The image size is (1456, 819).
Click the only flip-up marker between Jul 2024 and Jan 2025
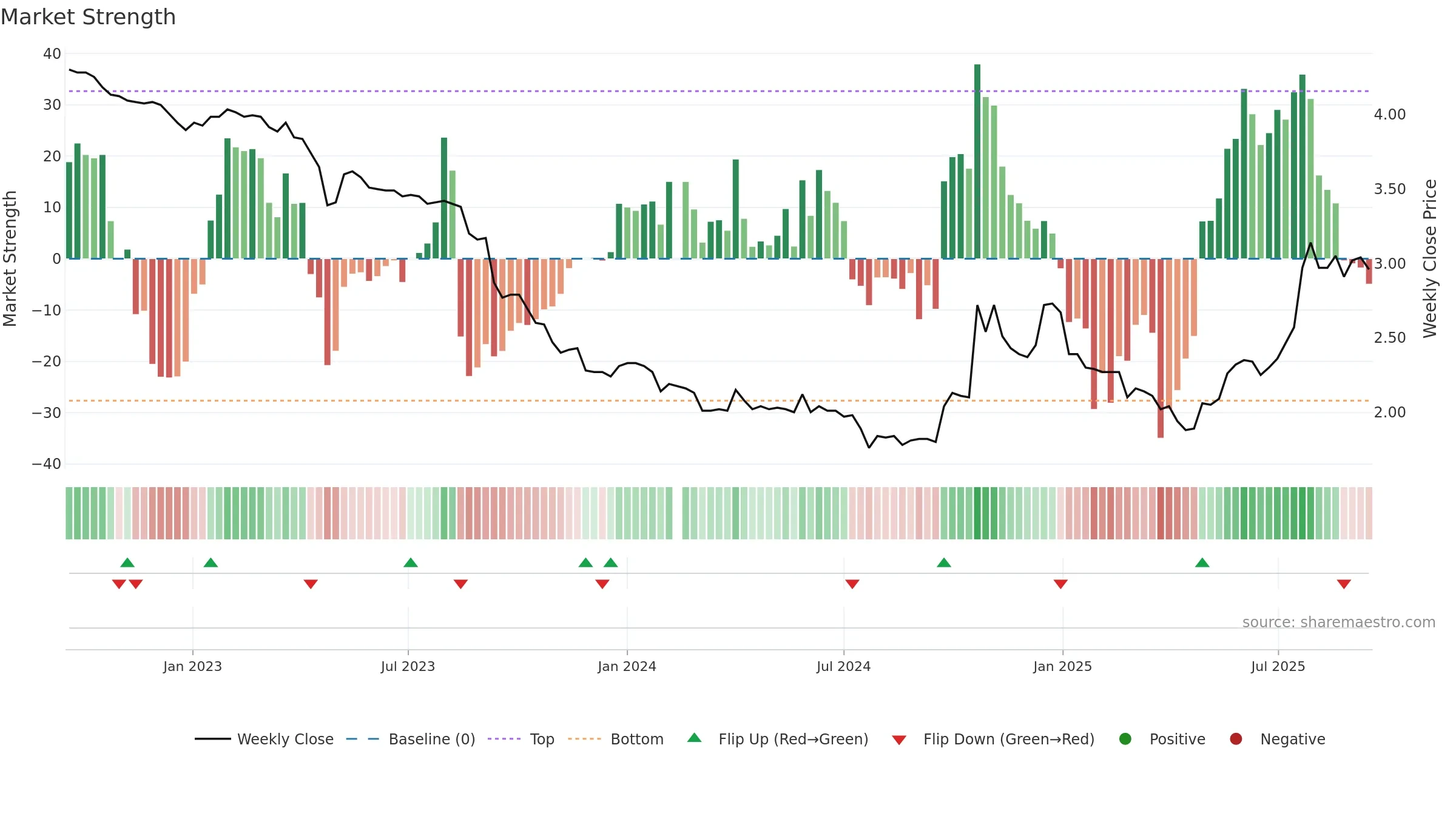944,562
